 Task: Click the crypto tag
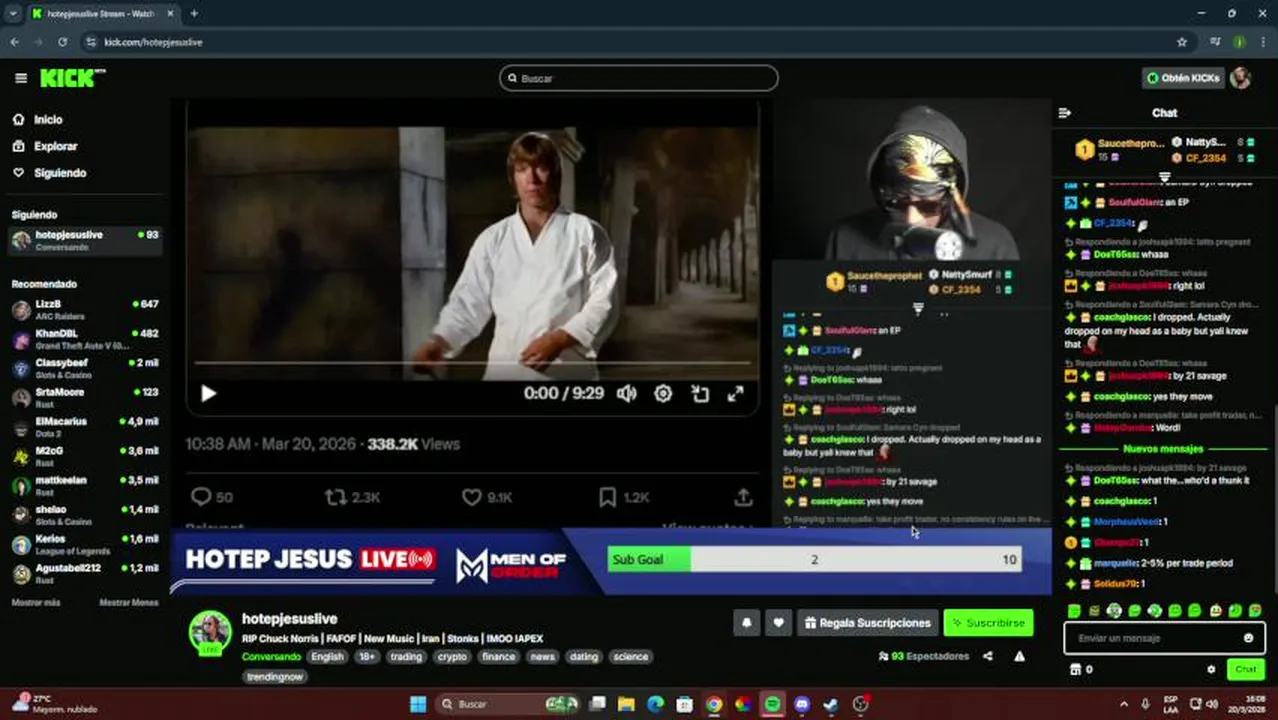pyautogui.click(x=452, y=657)
